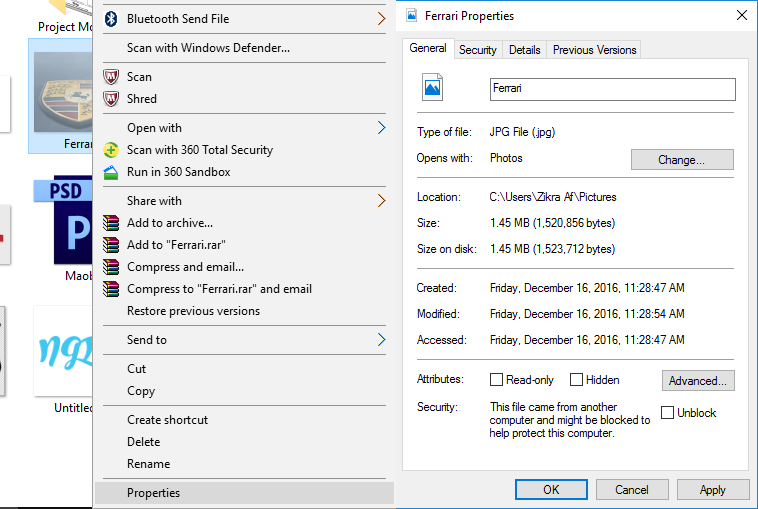Open the Details tab

tap(525, 50)
